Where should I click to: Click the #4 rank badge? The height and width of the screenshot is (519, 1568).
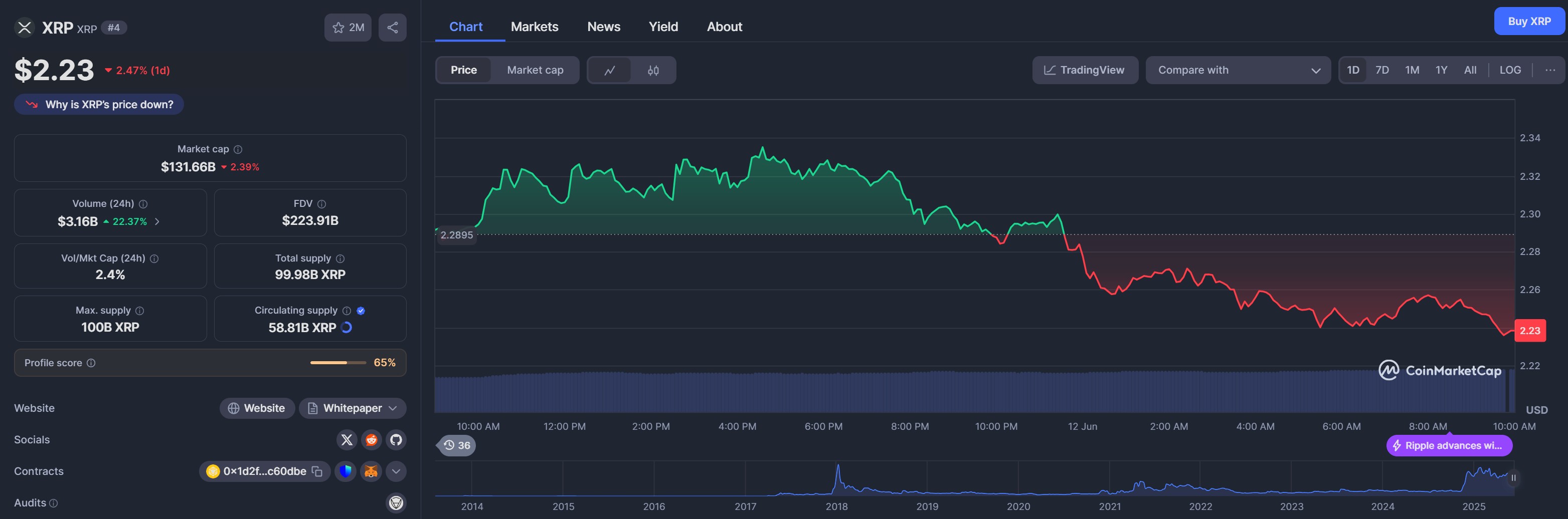pos(114,28)
